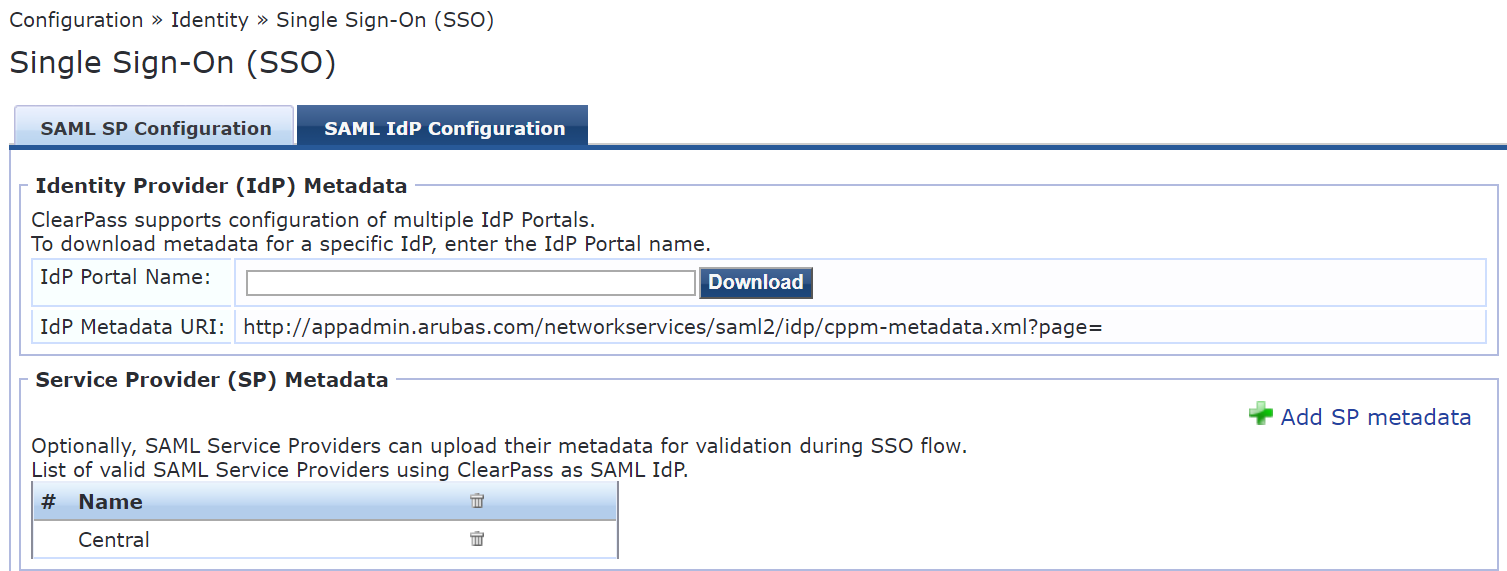Viewport: 1507px width, 571px height.
Task: Click the Single Sign-On (SSO) page title
Action: (173, 63)
